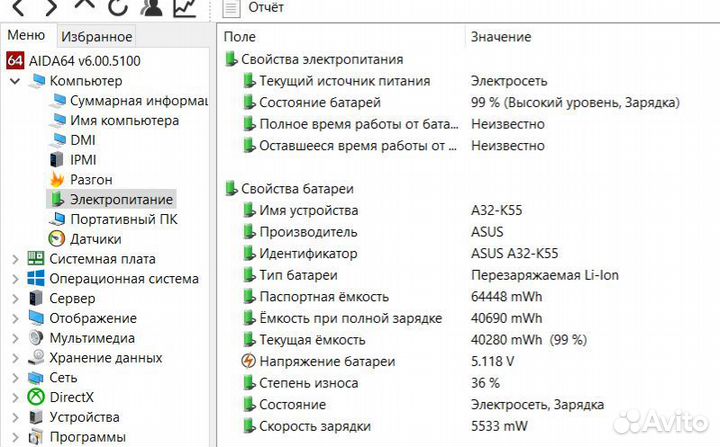Select Электропитание power tree item
The width and height of the screenshot is (720, 447).
[x=121, y=199]
